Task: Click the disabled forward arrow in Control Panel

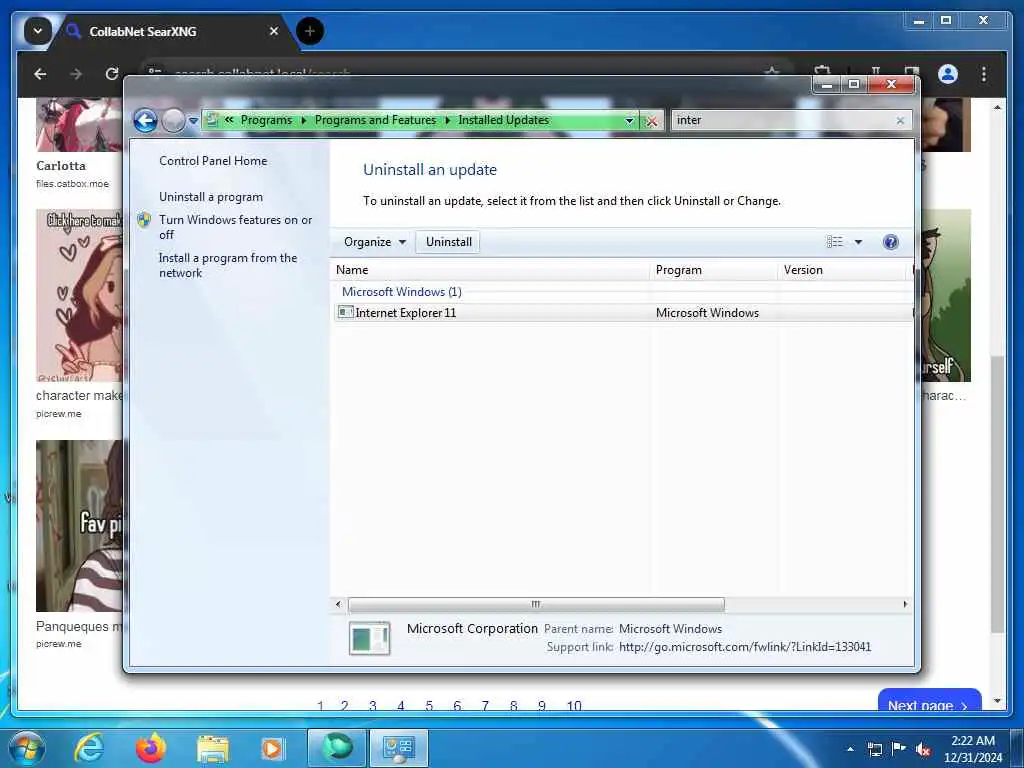Action: point(173,121)
